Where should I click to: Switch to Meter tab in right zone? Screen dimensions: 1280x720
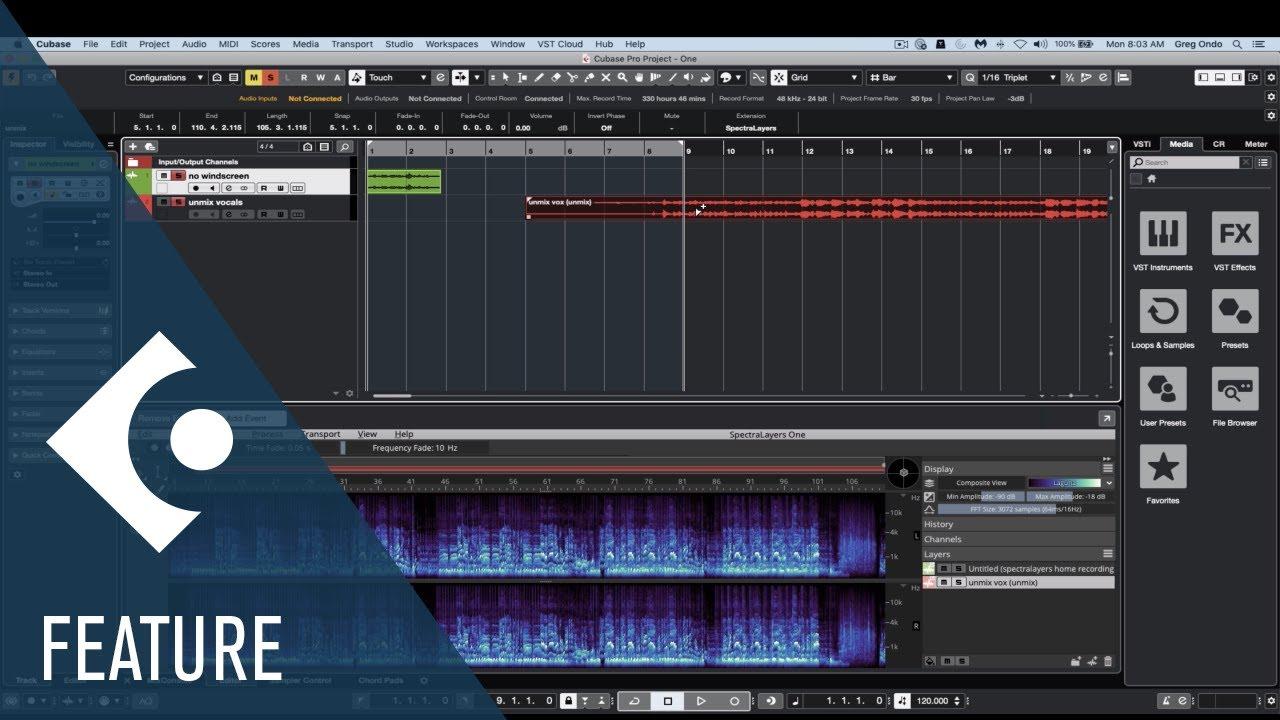(1256, 144)
